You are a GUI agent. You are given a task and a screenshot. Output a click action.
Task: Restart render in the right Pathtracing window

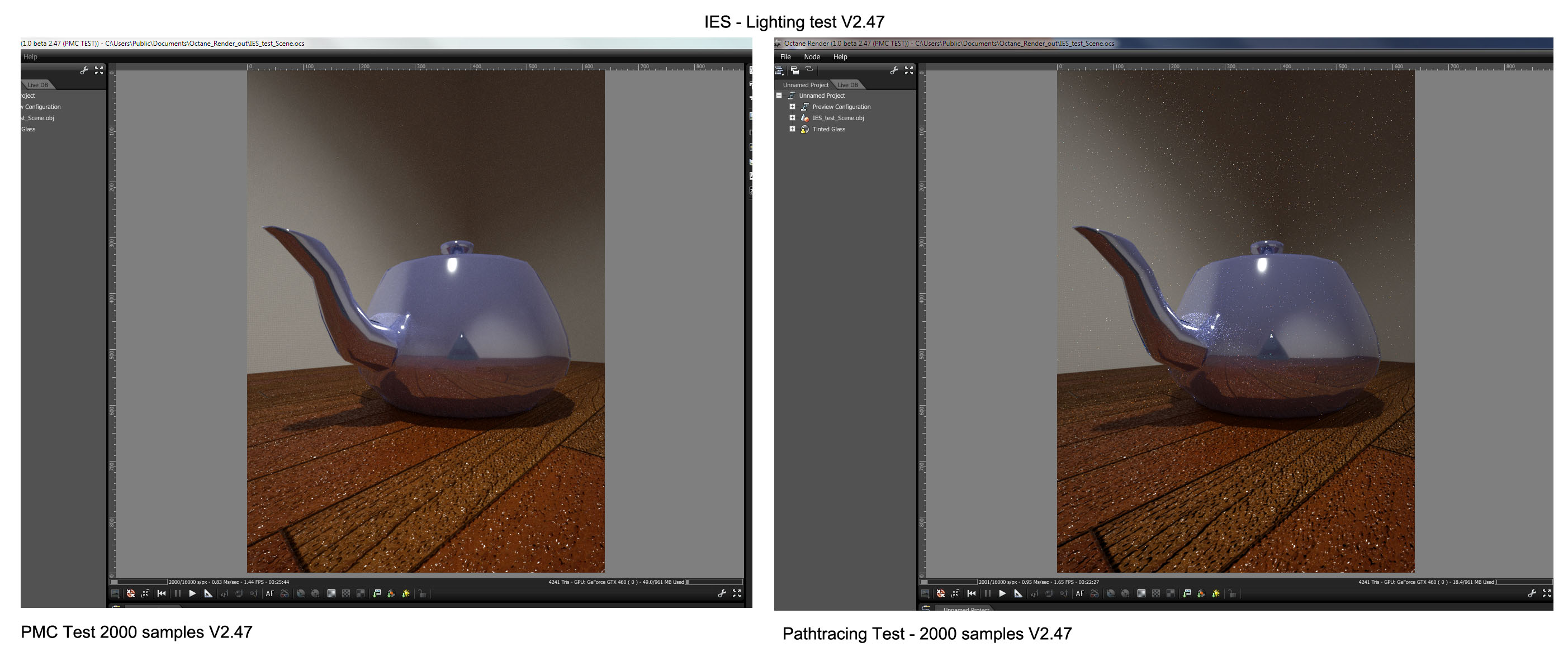coord(972,593)
